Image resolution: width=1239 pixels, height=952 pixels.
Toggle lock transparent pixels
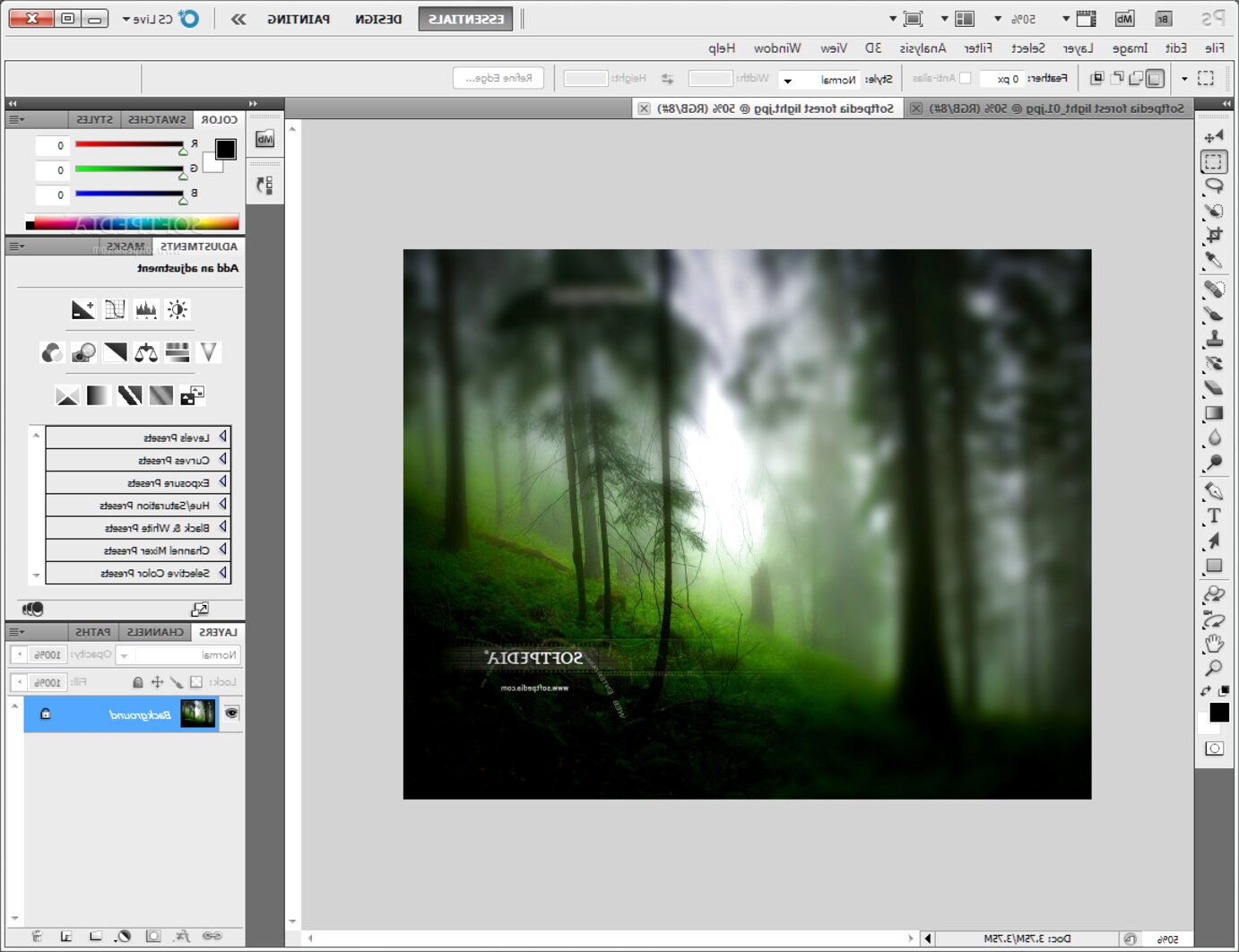[x=196, y=682]
